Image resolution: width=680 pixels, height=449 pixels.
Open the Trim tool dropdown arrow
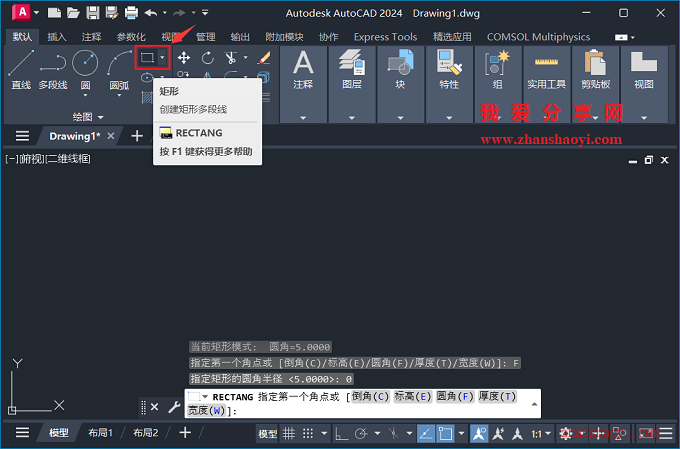[x=245, y=57]
